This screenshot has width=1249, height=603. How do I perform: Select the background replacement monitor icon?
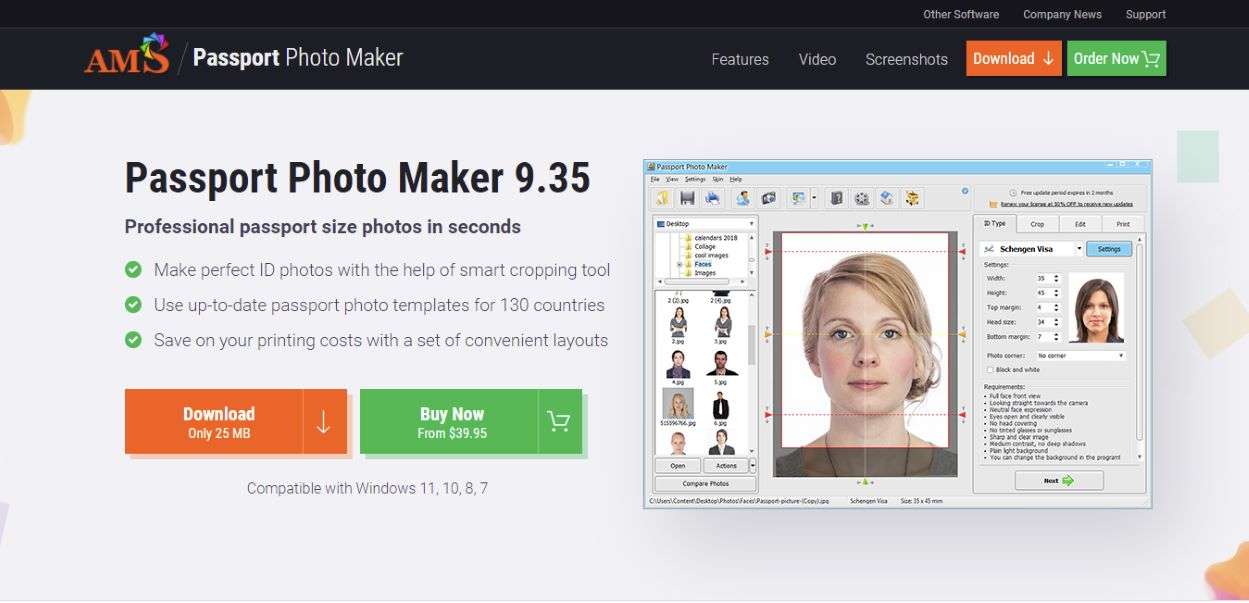798,198
